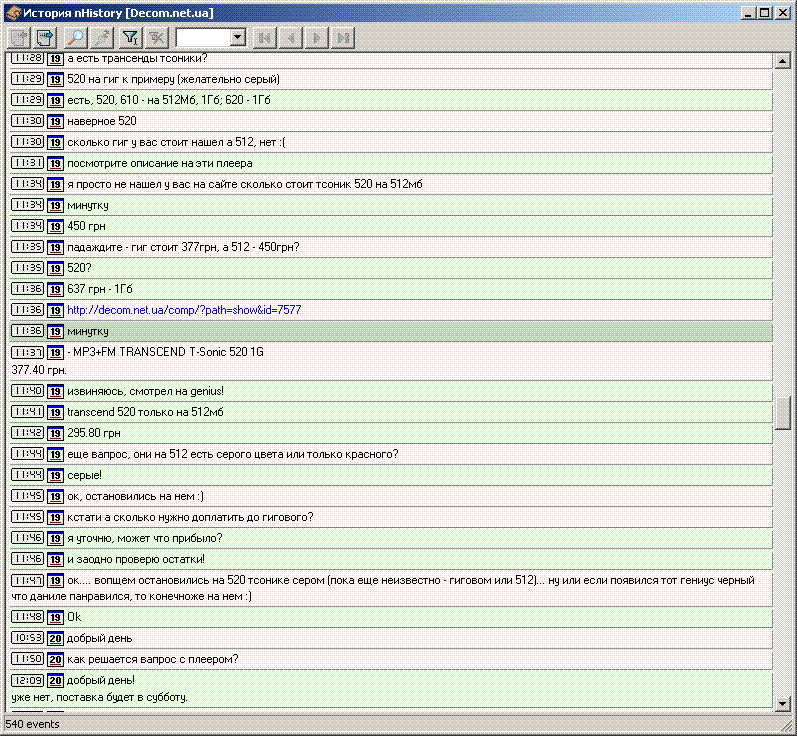Click the grayed first toolbar icon
The width and height of the screenshot is (797, 736).
[19, 38]
